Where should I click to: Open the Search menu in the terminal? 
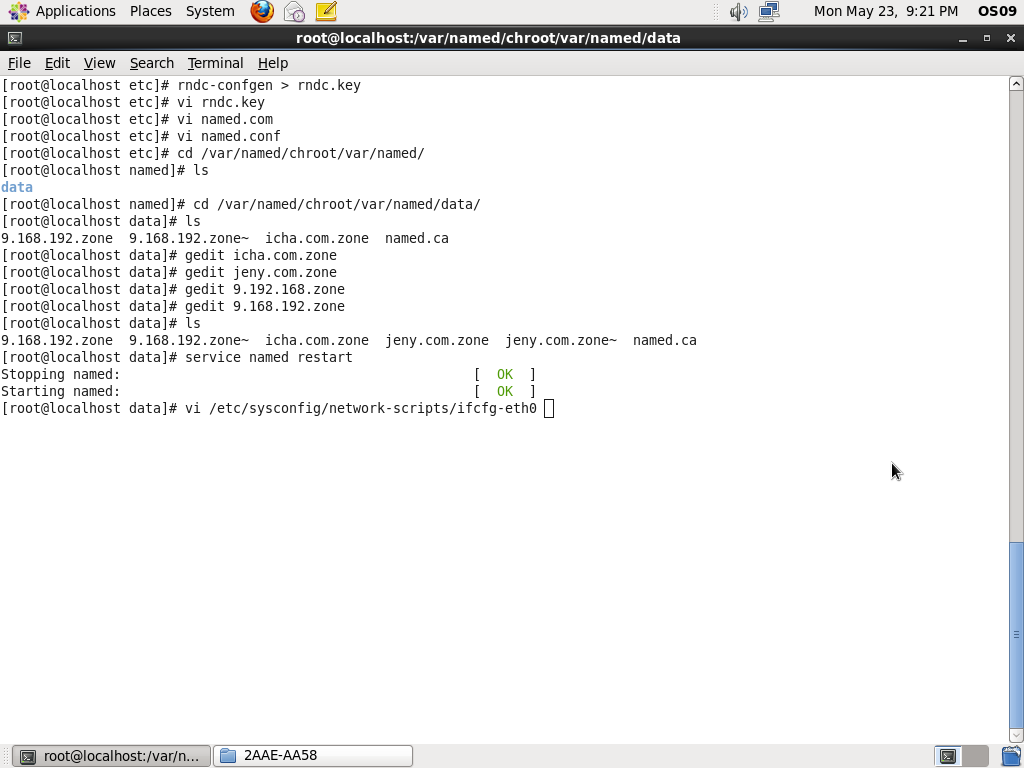[151, 62]
